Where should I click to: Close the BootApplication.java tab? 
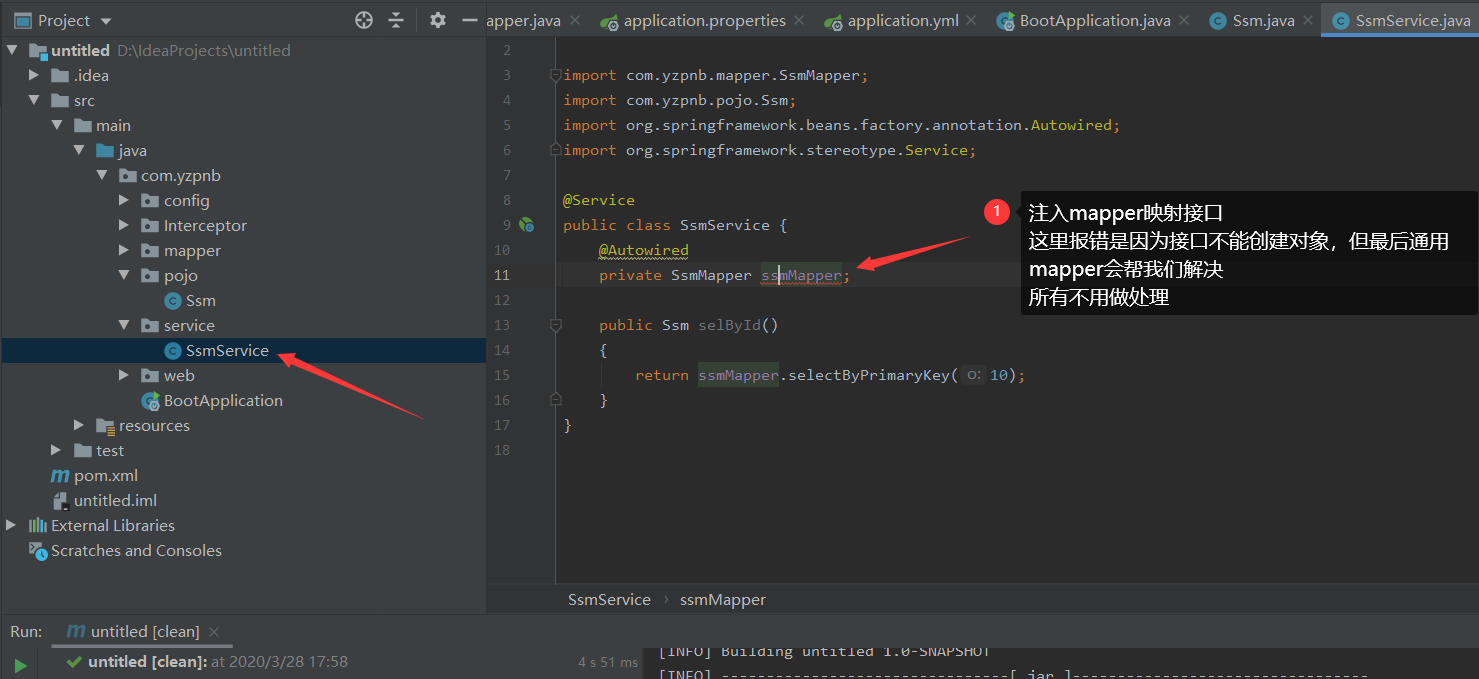pos(1183,20)
